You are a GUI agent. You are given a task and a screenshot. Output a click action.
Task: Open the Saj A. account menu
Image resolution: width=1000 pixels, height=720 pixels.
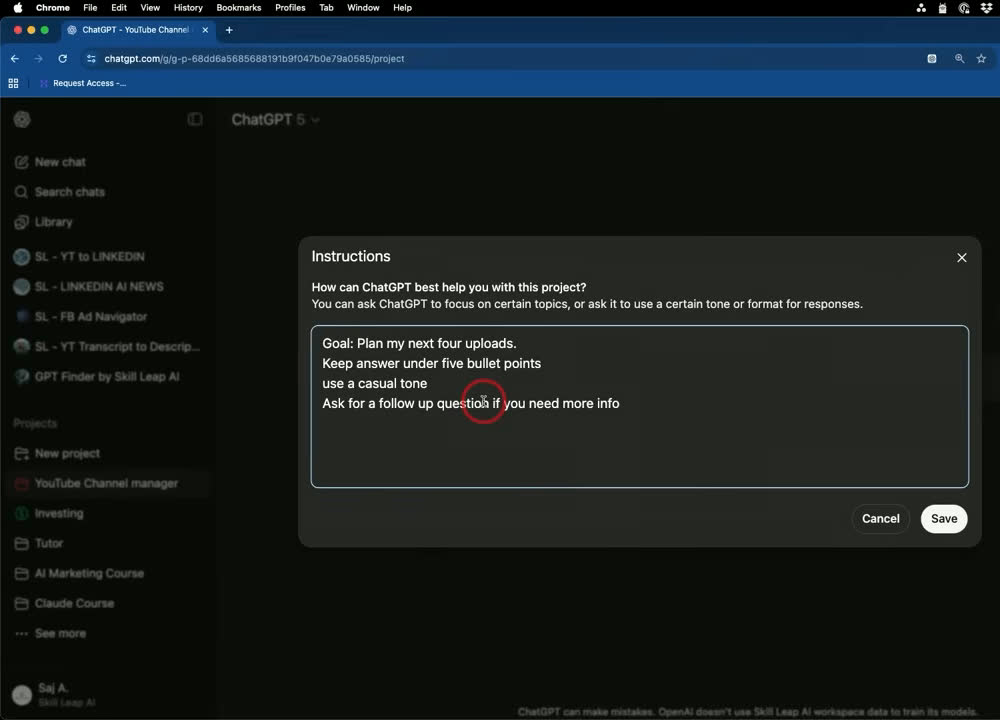[x=54, y=694]
